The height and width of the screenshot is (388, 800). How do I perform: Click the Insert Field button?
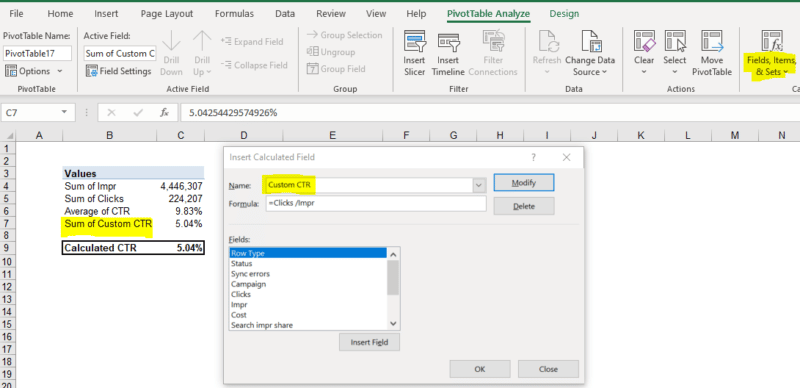coord(369,342)
